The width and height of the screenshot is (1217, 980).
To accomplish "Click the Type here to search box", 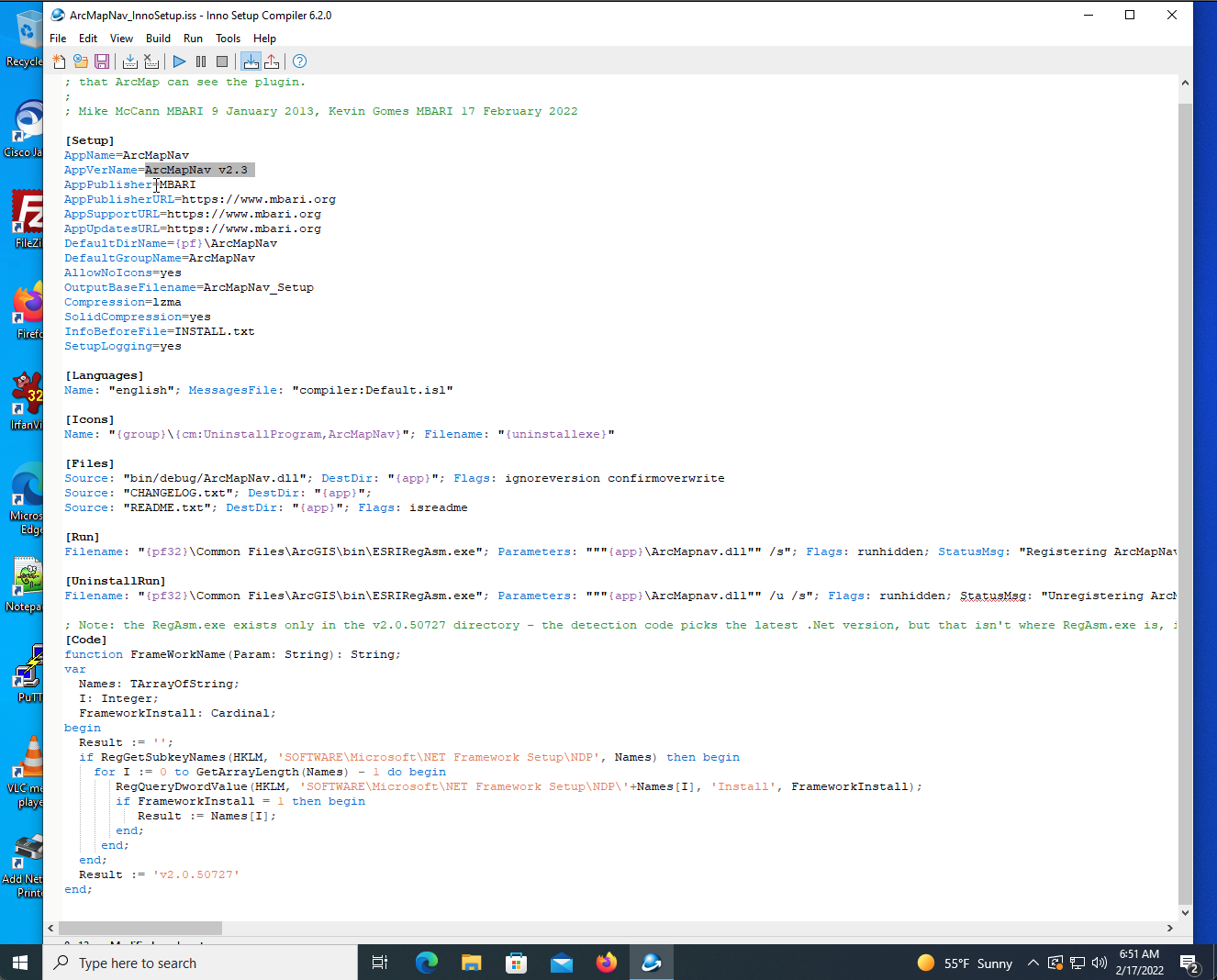I will 200,963.
